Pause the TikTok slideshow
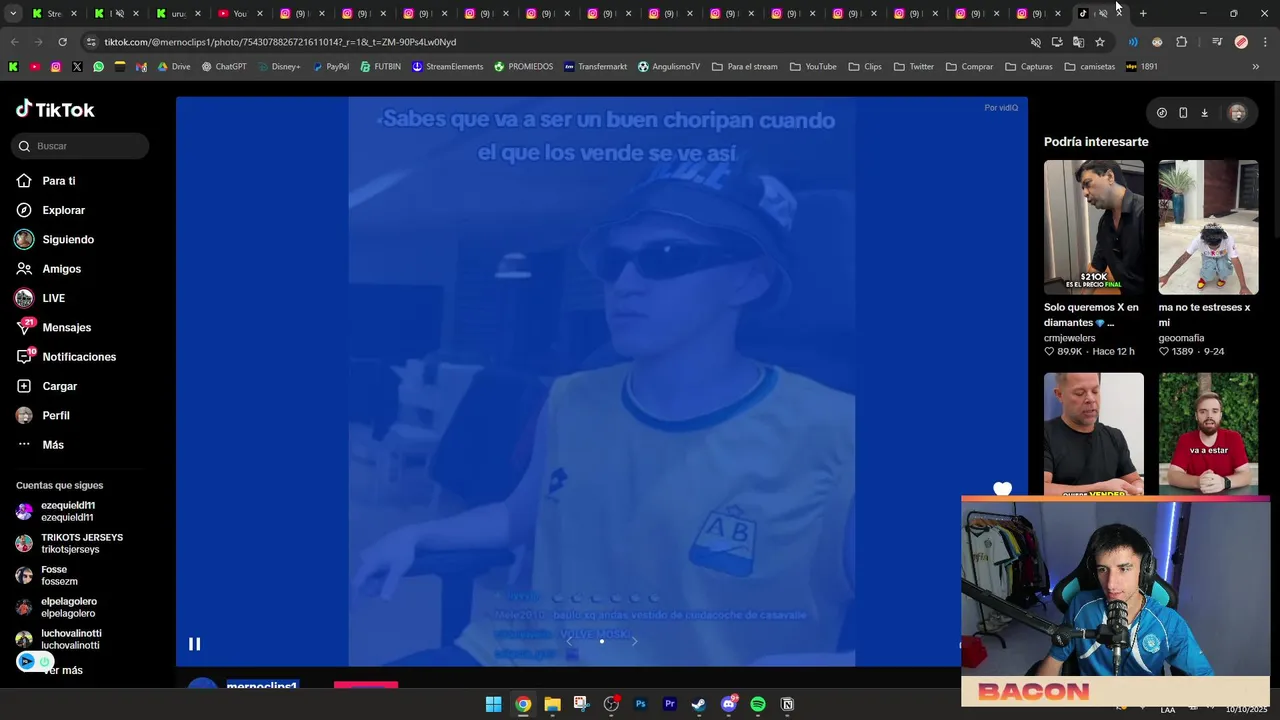This screenshot has height=720, width=1280. click(x=194, y=644)
